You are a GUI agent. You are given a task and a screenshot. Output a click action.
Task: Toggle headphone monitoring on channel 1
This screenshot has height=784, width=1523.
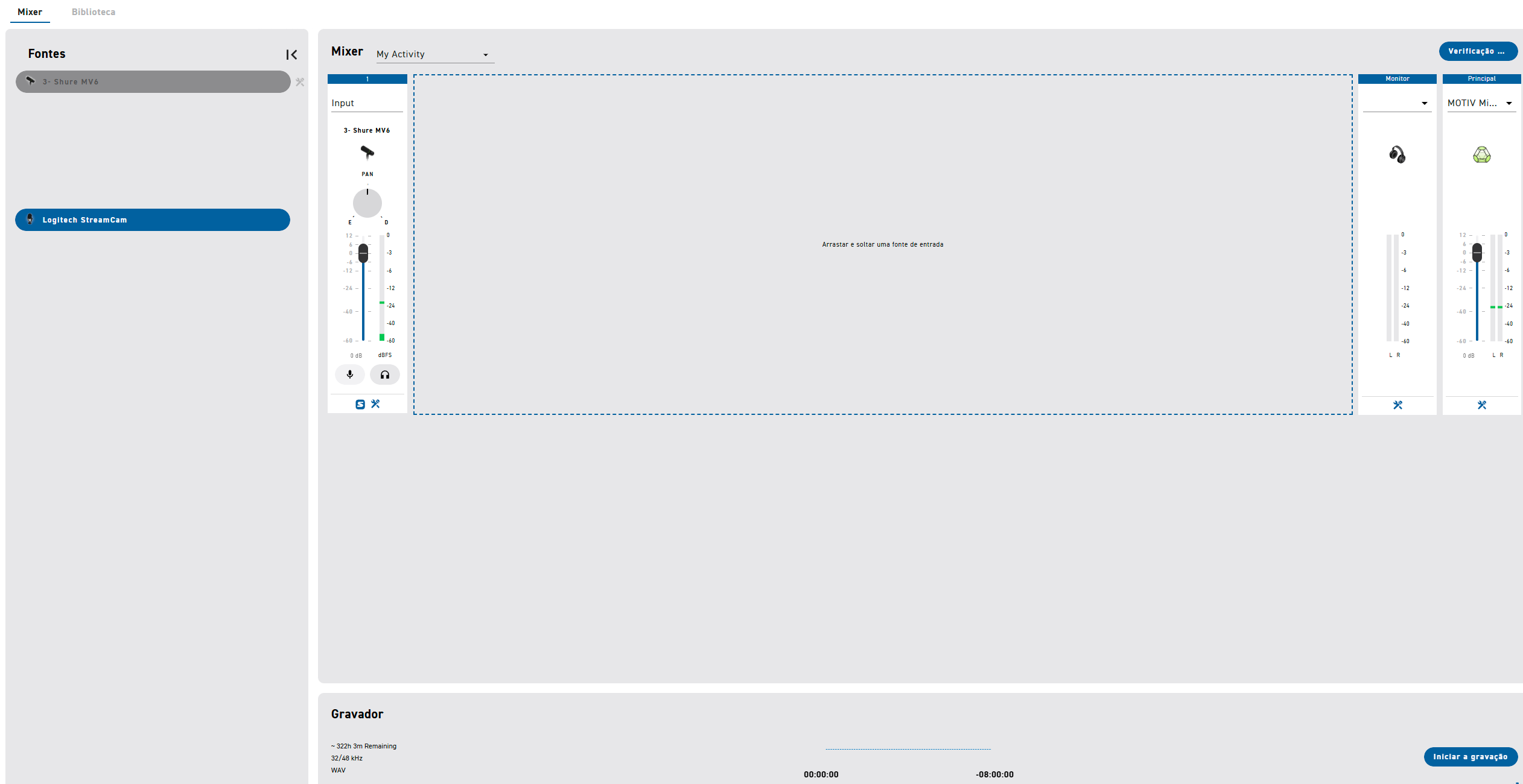click(x=384, y=375)
